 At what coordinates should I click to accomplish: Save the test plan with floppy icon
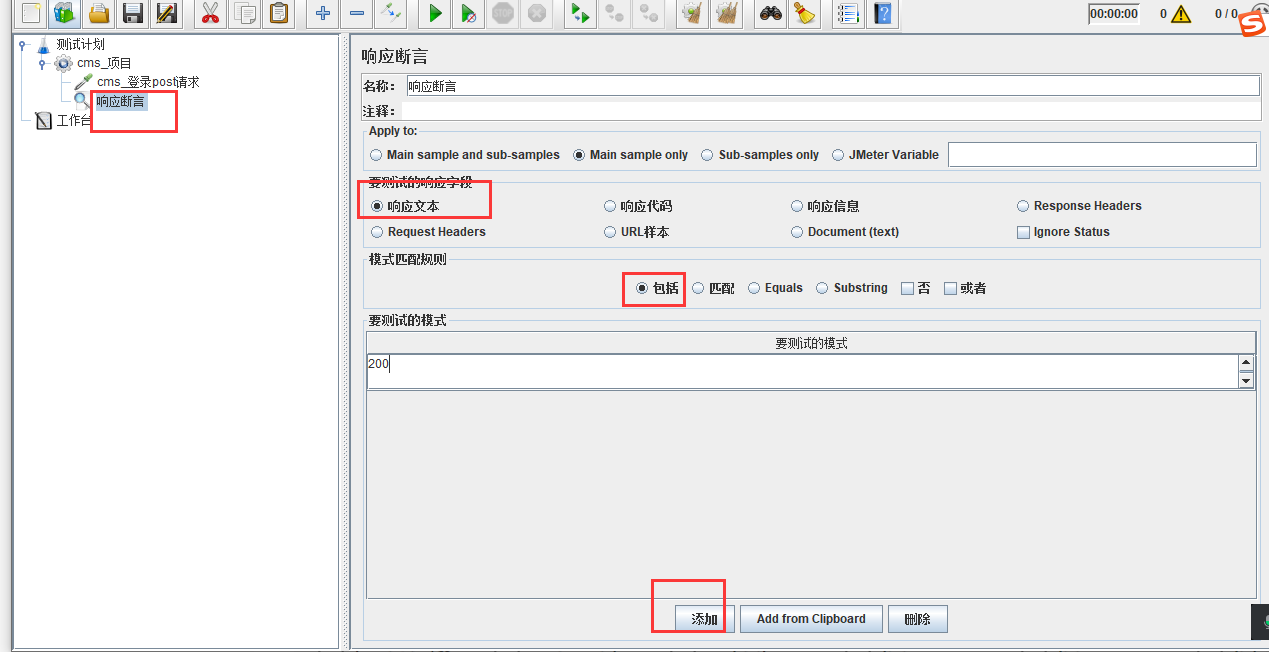coord(132,13)
